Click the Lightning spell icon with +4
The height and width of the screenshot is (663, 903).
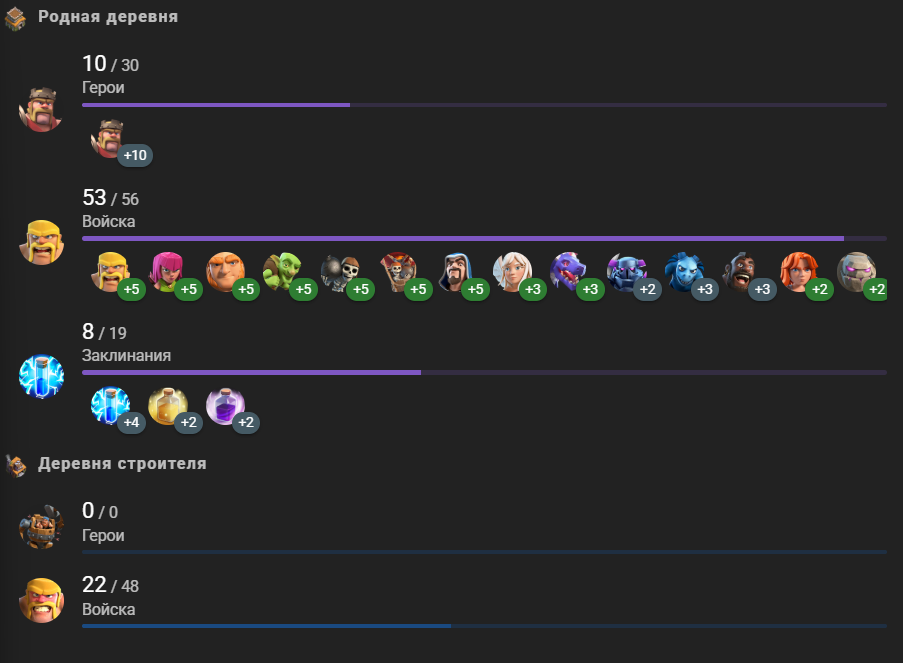111,406
